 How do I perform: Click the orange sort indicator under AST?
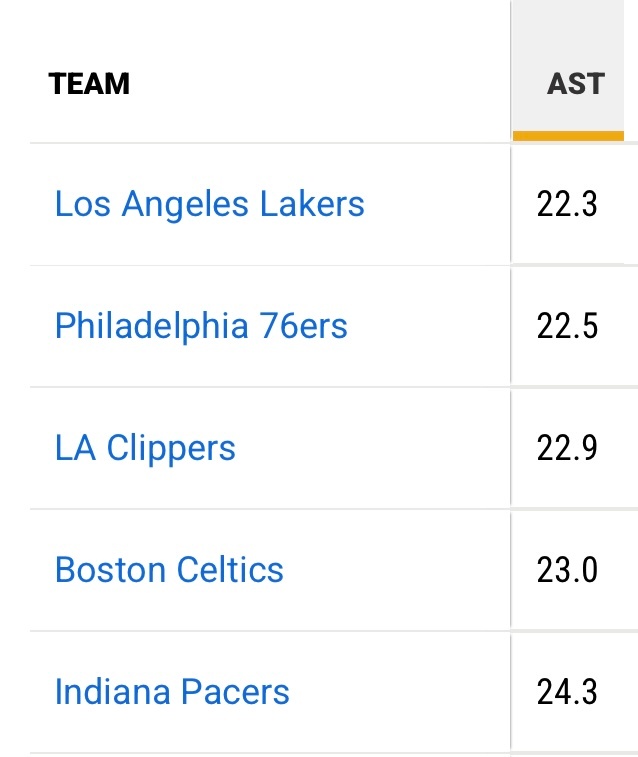pyautogui.click(x=568, y=135)
